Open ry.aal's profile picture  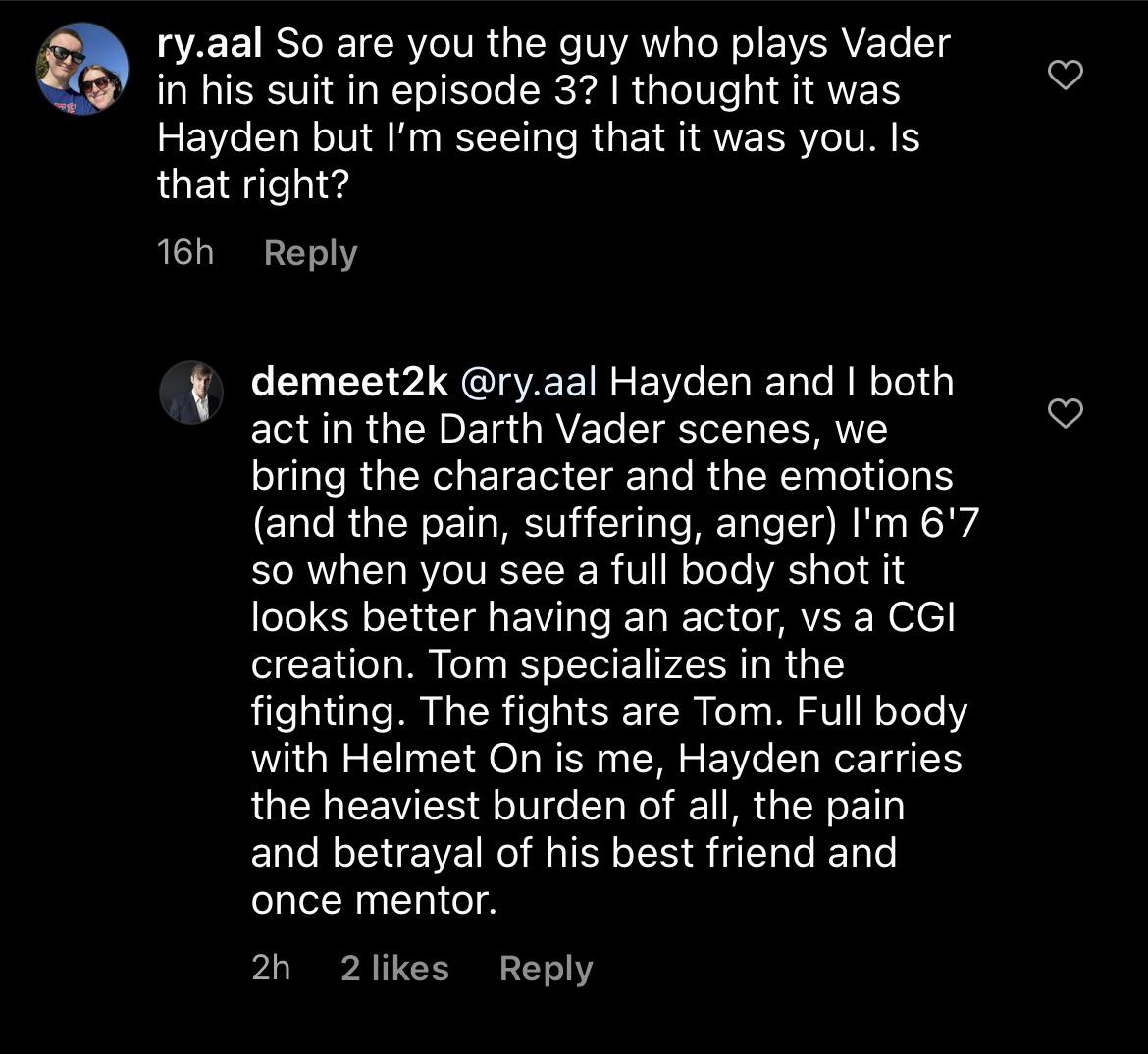pyautogui.click(x=82, y=69)
